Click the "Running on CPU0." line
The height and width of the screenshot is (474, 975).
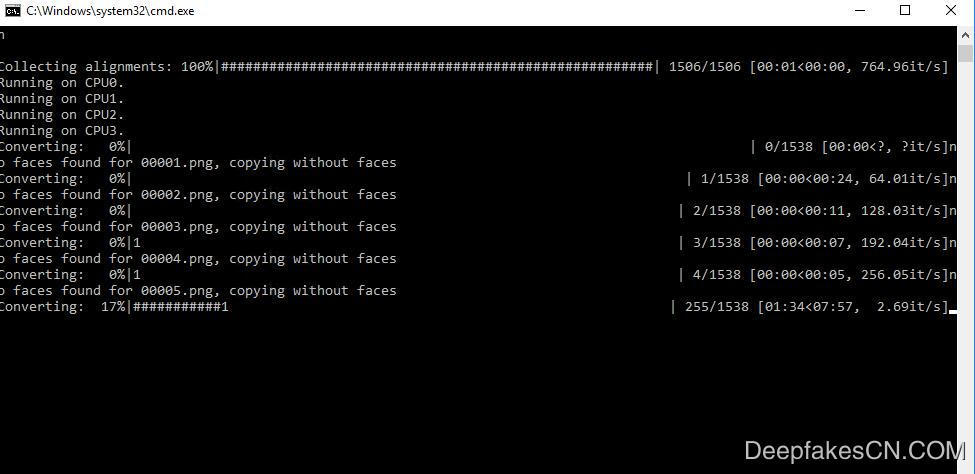62,83
